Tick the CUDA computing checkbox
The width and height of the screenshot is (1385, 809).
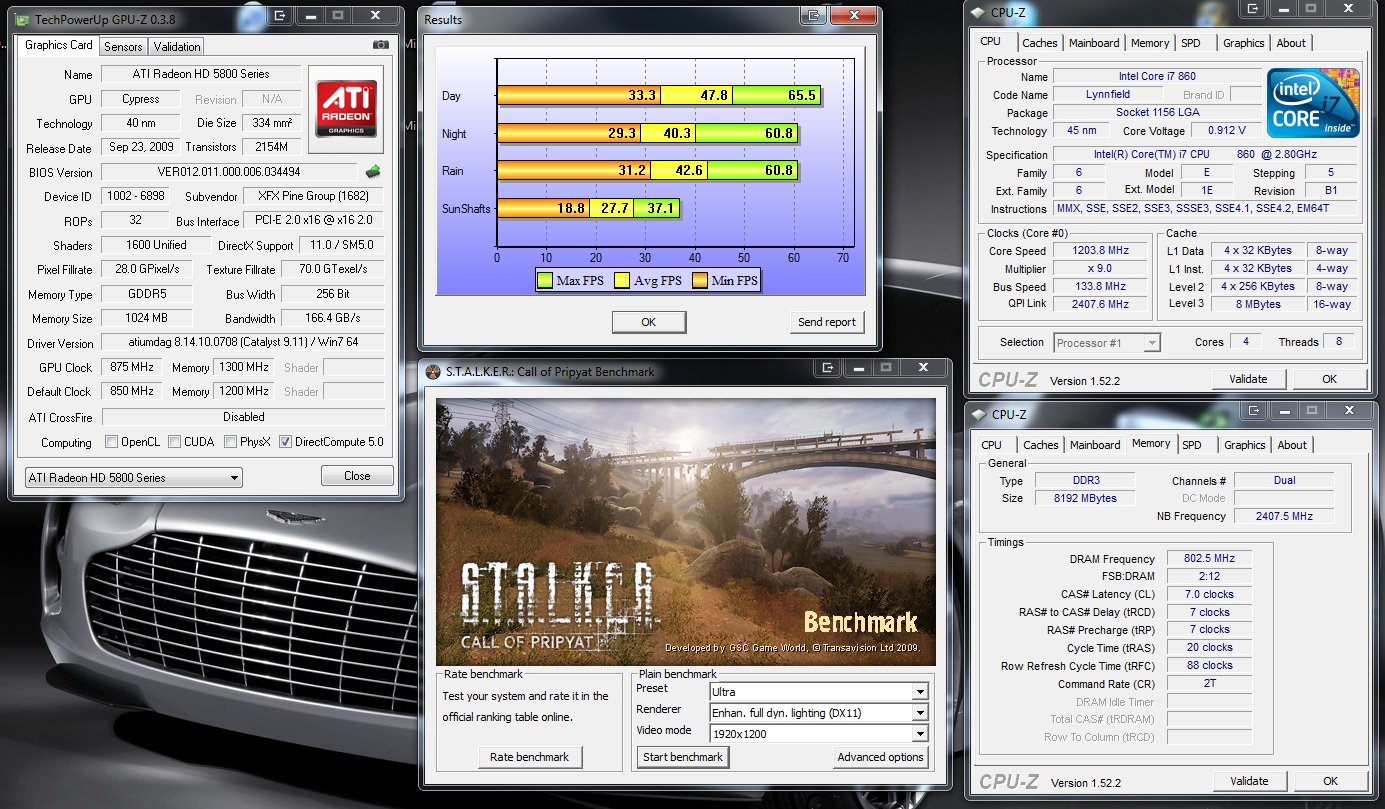(x=175, y=442)
